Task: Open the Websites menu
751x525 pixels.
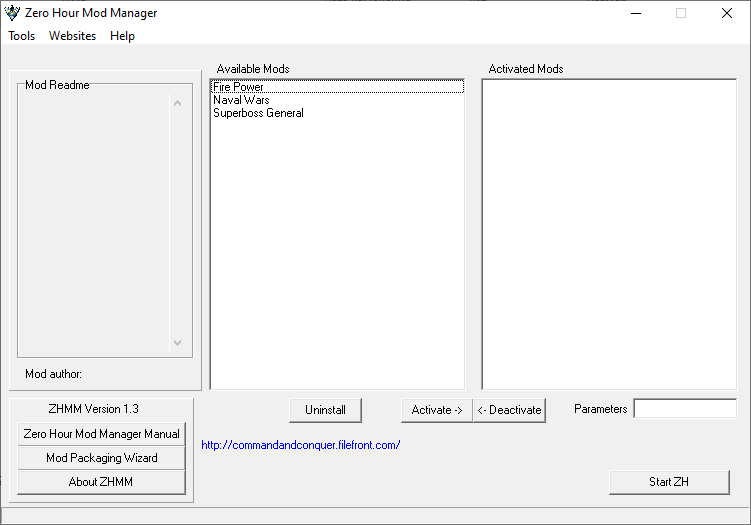Action: 72,36
